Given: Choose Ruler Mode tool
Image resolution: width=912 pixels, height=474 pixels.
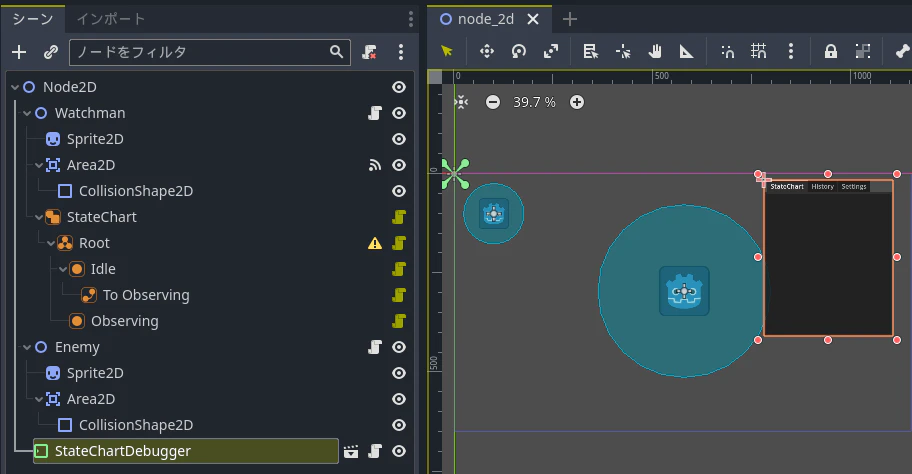Looking at the screenshot, I should [x=686, y=51].
